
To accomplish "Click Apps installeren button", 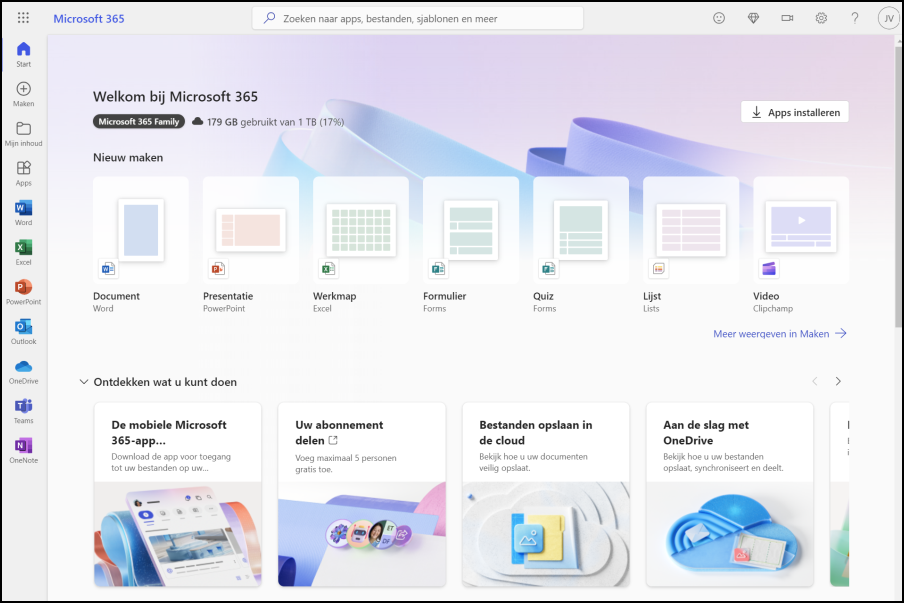I will (794, 112).
